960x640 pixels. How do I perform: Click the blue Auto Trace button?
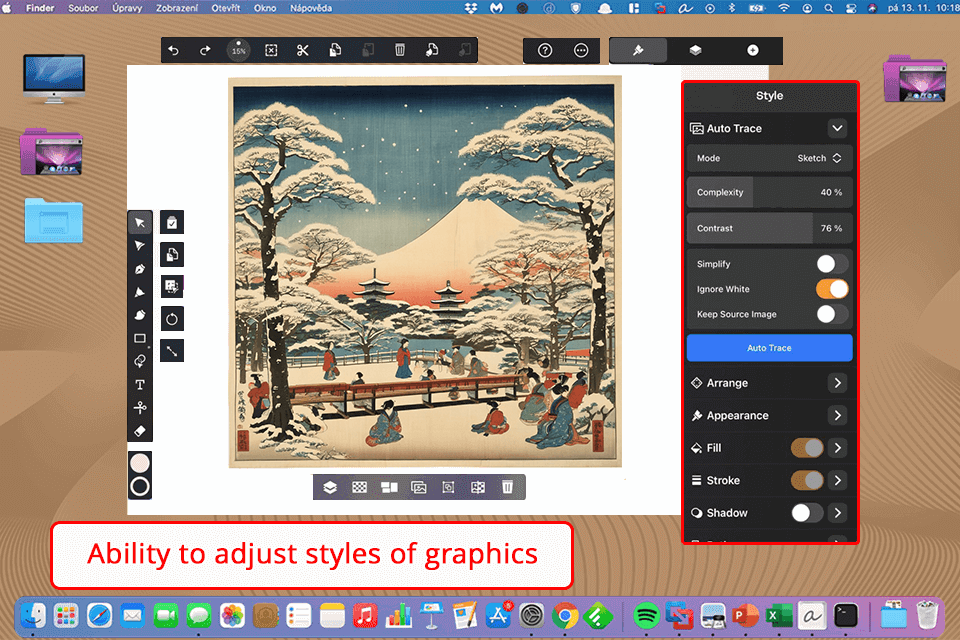[770, 348]
